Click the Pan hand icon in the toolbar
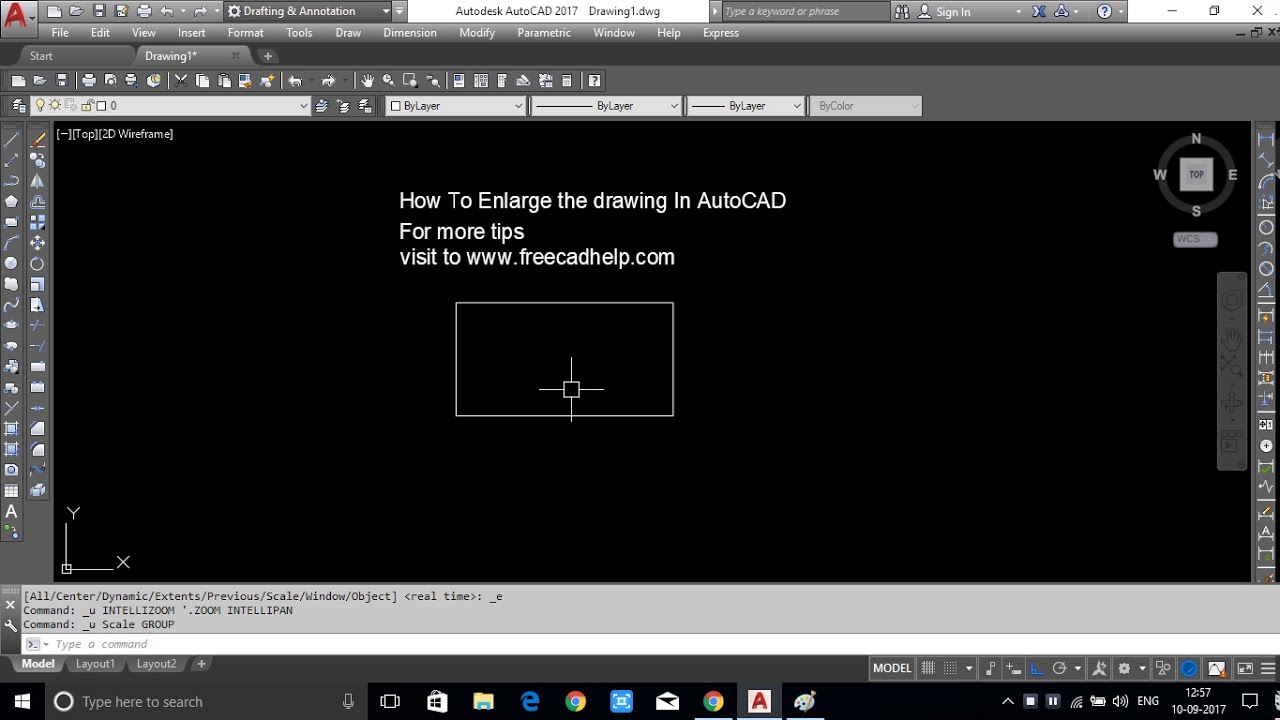The image size is (1280, 720). click(x=367, y=80)
